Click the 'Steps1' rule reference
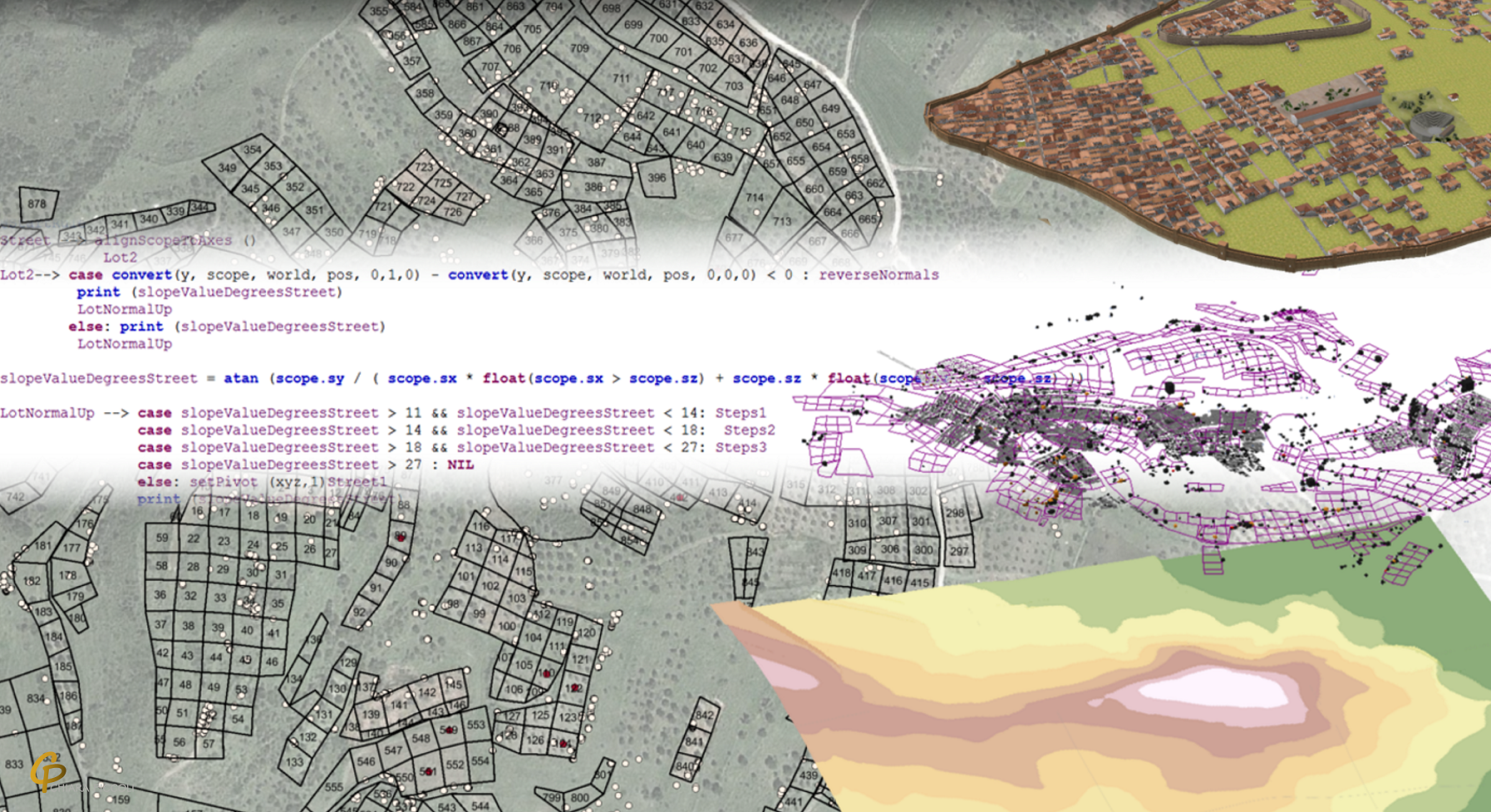This screenshot has width=1491, height=812. [x=741, y=413]
